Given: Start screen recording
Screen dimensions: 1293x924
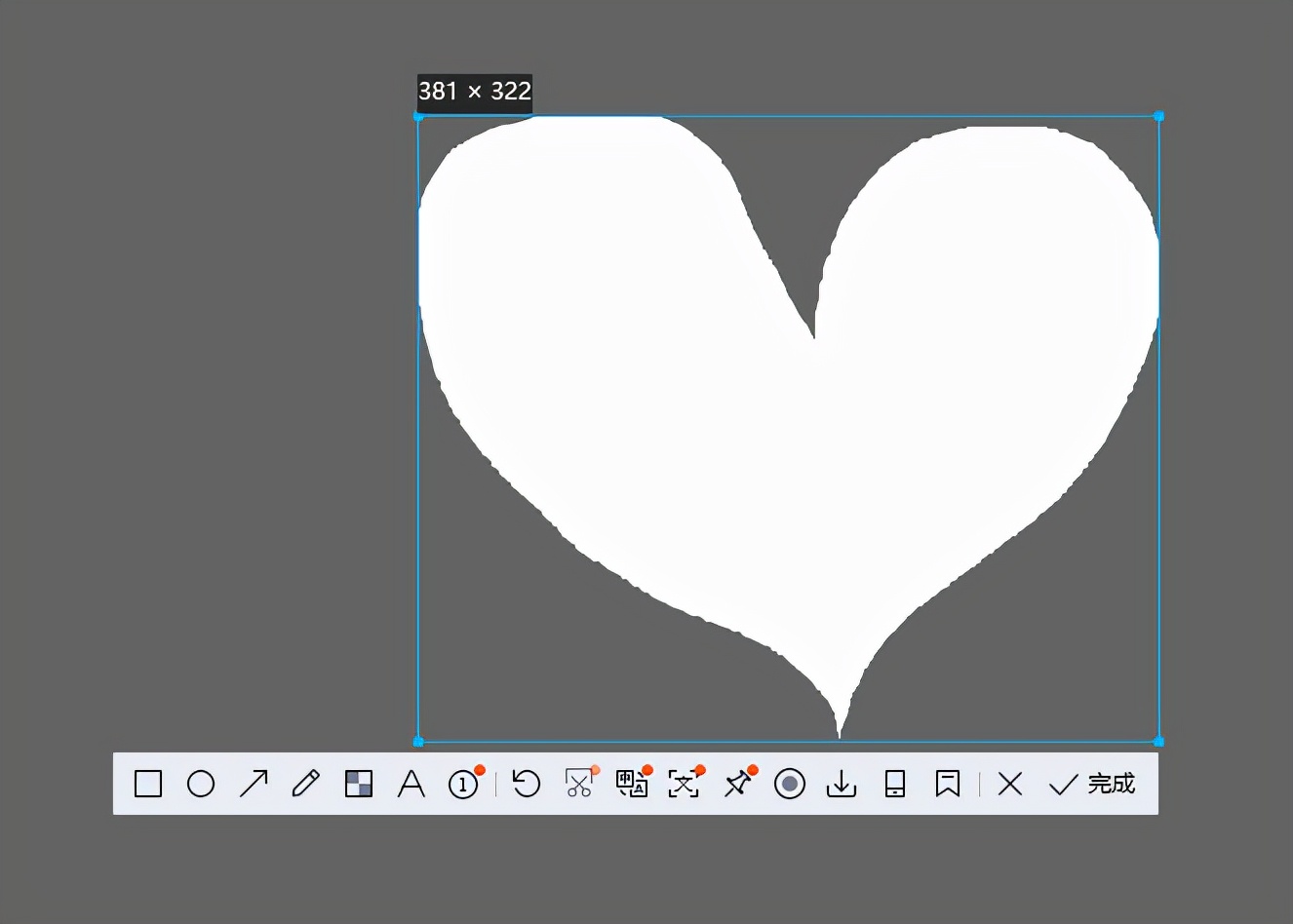Looking at the screenshot, I should pos(790,784).
